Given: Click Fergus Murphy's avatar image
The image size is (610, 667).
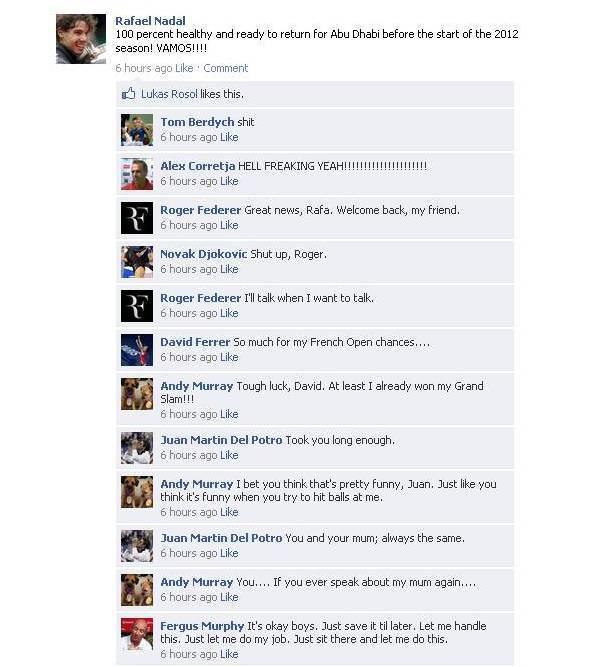Looking at the screenshot, I should click(x=137, y=634).
